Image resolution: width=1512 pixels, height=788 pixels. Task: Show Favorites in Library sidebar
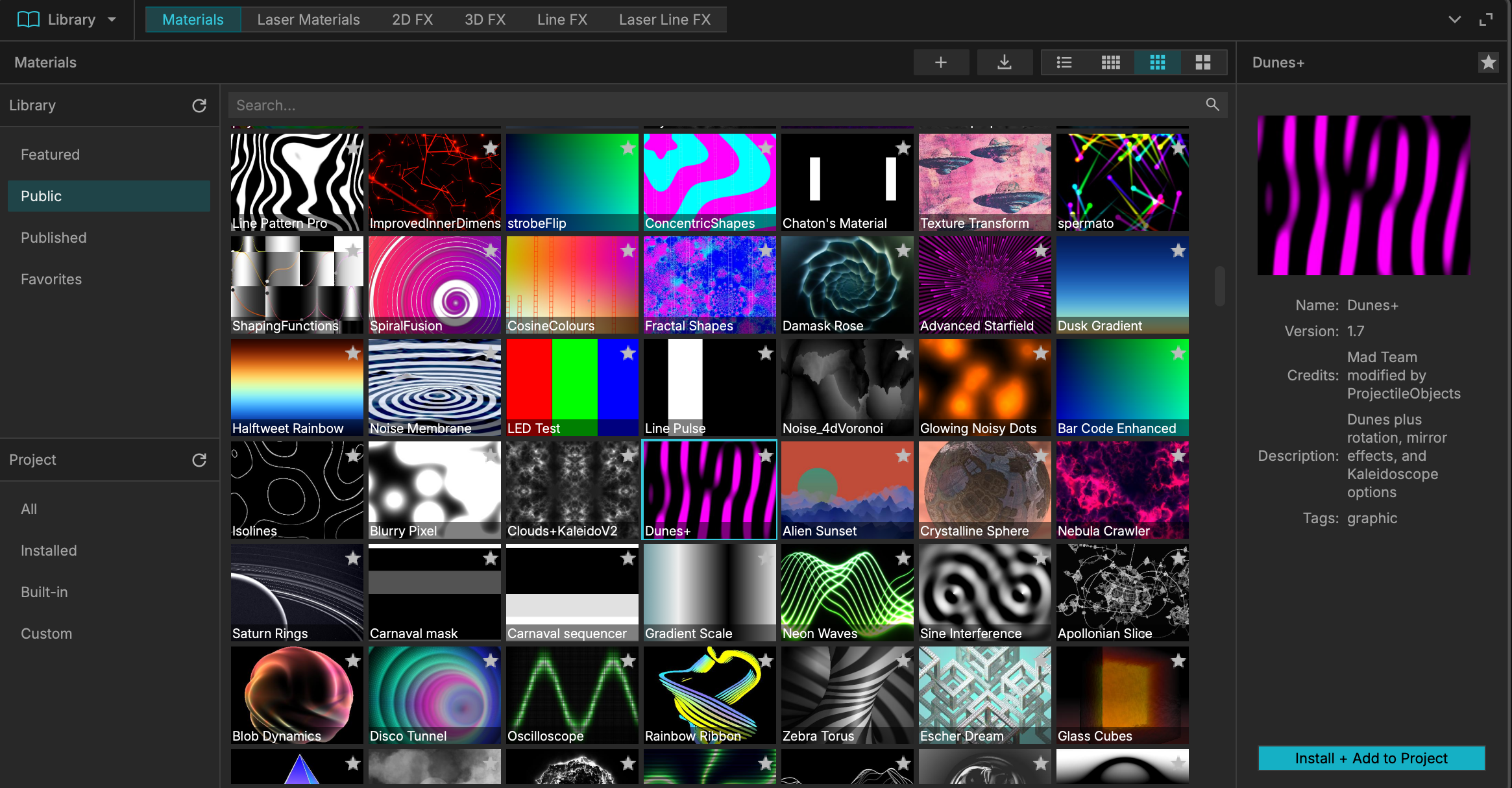pos(109,279)
